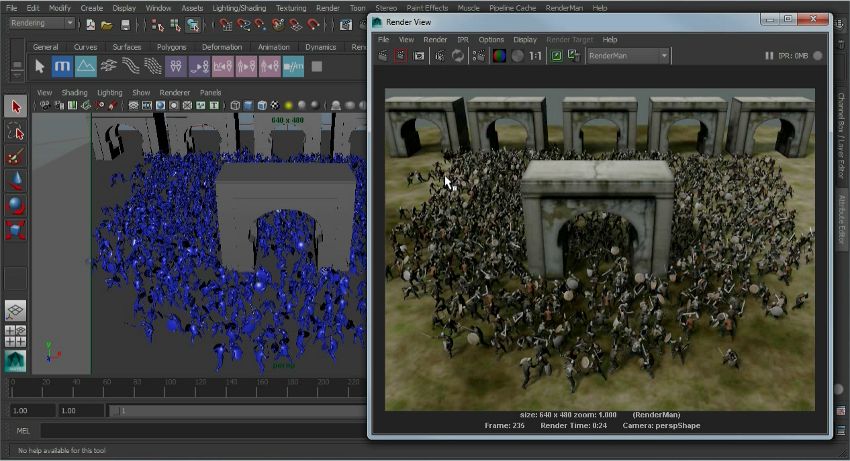Refresh IPR image icon in Render View
The image size is (850, 461).
point(458,56)
